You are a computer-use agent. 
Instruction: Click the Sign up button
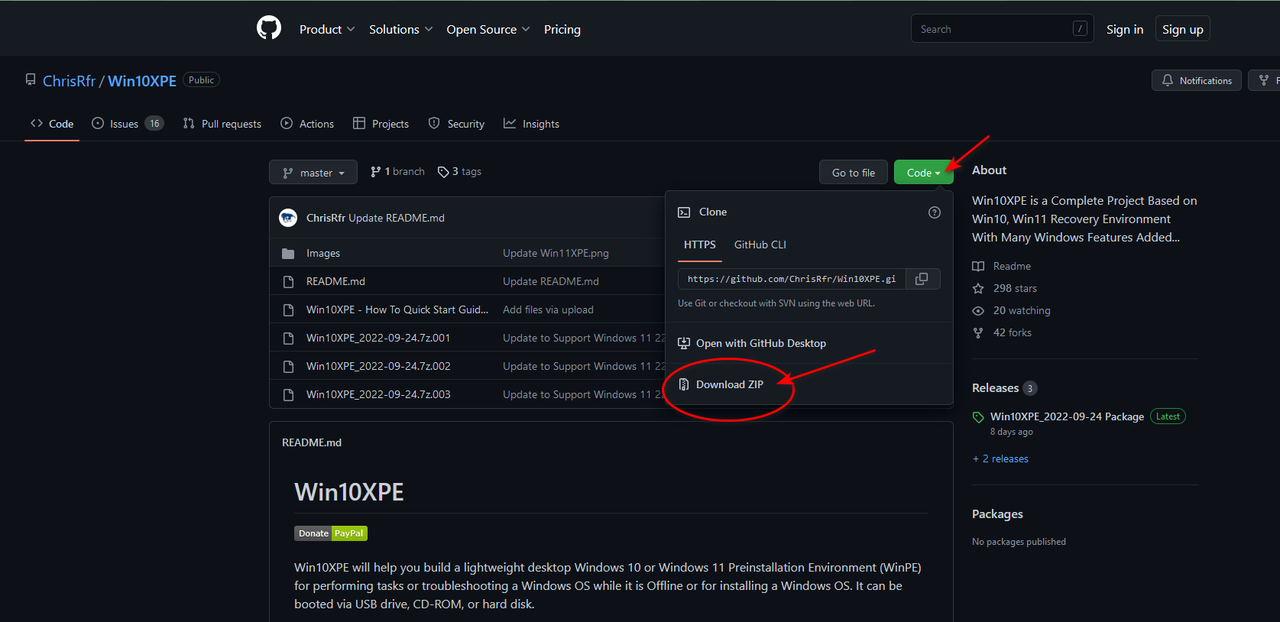pos(1183,29)
